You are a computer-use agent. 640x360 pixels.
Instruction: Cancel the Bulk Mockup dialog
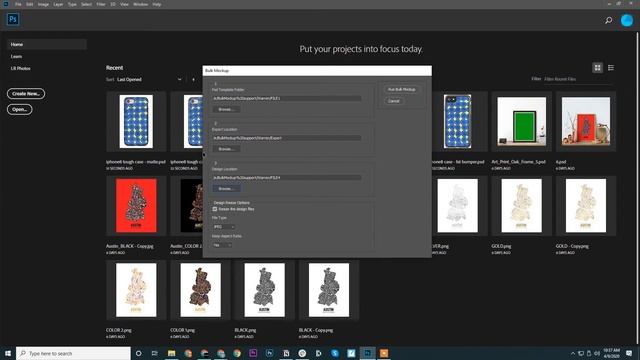pyautogui.click(x=394, y=101)
